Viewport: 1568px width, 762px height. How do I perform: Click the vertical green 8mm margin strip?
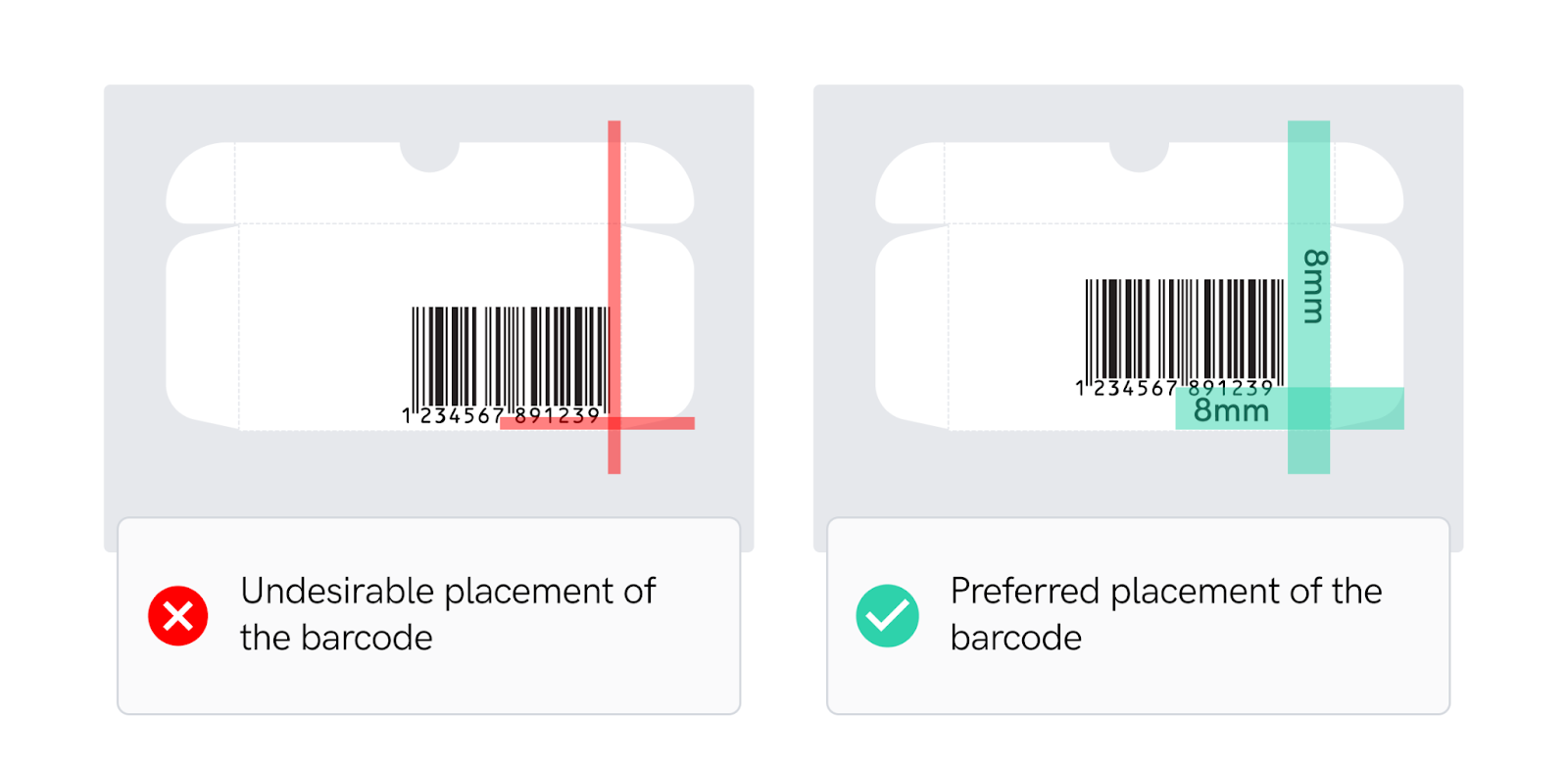1308,297
